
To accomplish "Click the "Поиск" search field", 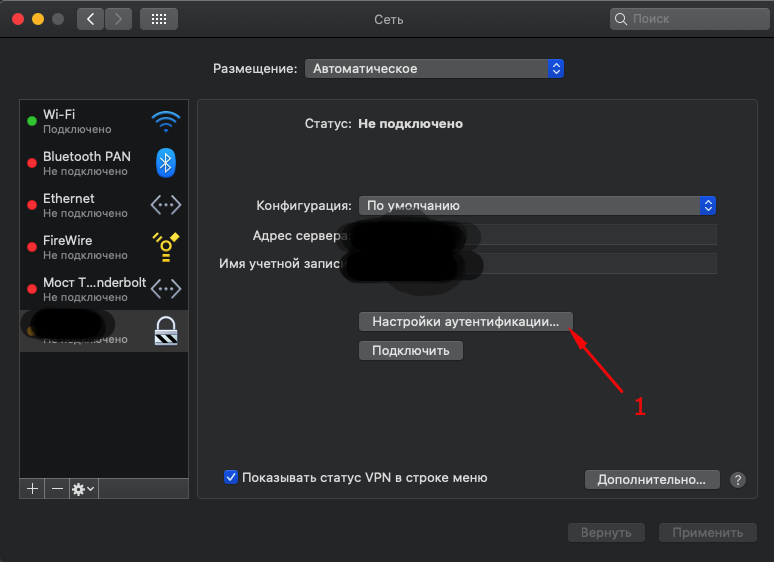I will (686, 19).
